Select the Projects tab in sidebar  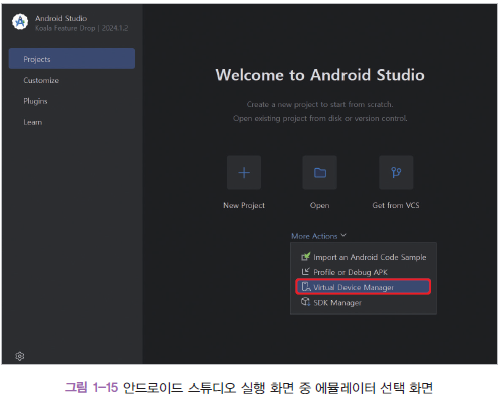72,59
